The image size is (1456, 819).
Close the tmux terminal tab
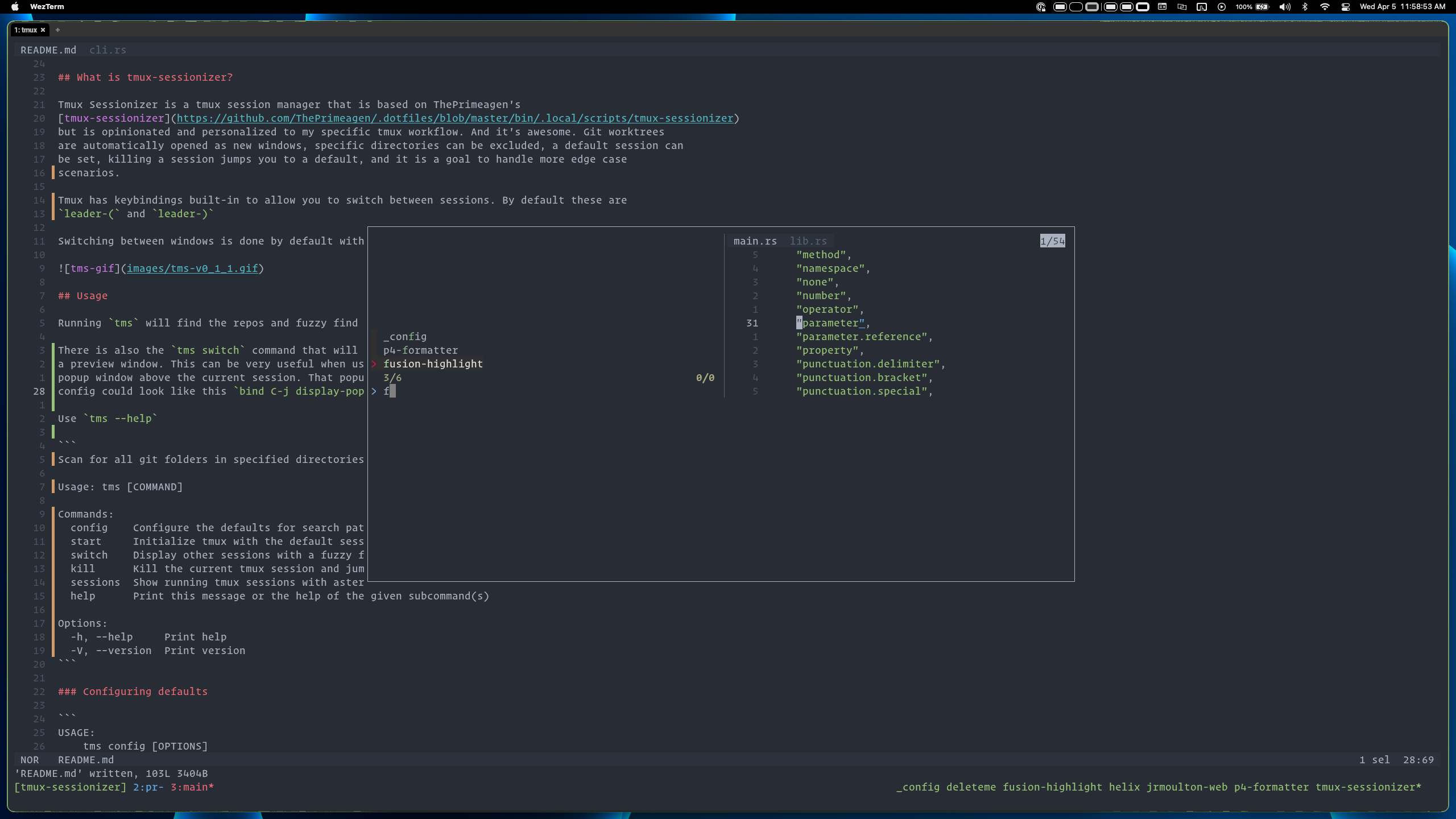coord(43,30)
